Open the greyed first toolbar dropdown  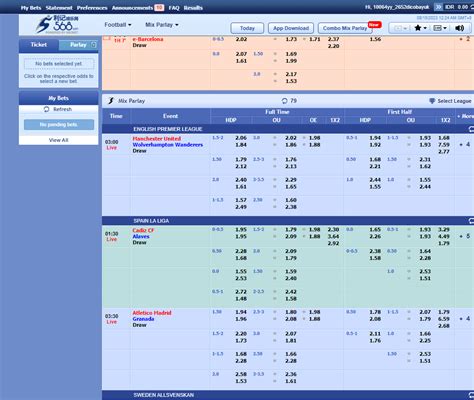tap(401, 28)
